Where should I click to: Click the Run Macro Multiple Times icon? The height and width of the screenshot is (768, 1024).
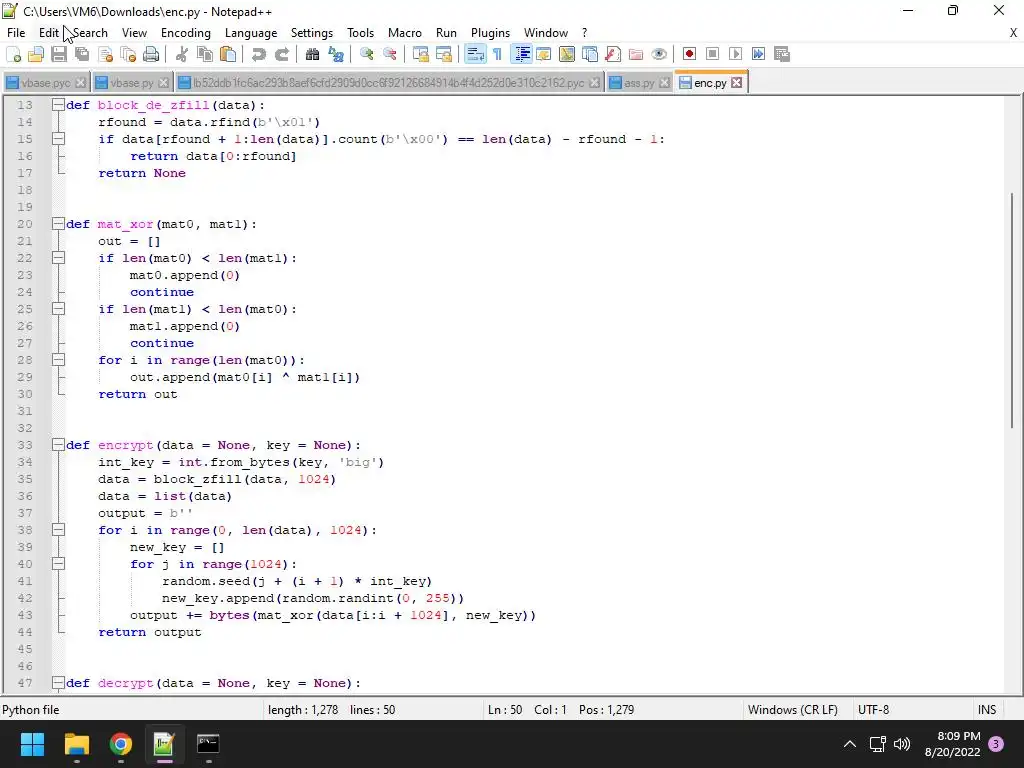pos(759,54)
